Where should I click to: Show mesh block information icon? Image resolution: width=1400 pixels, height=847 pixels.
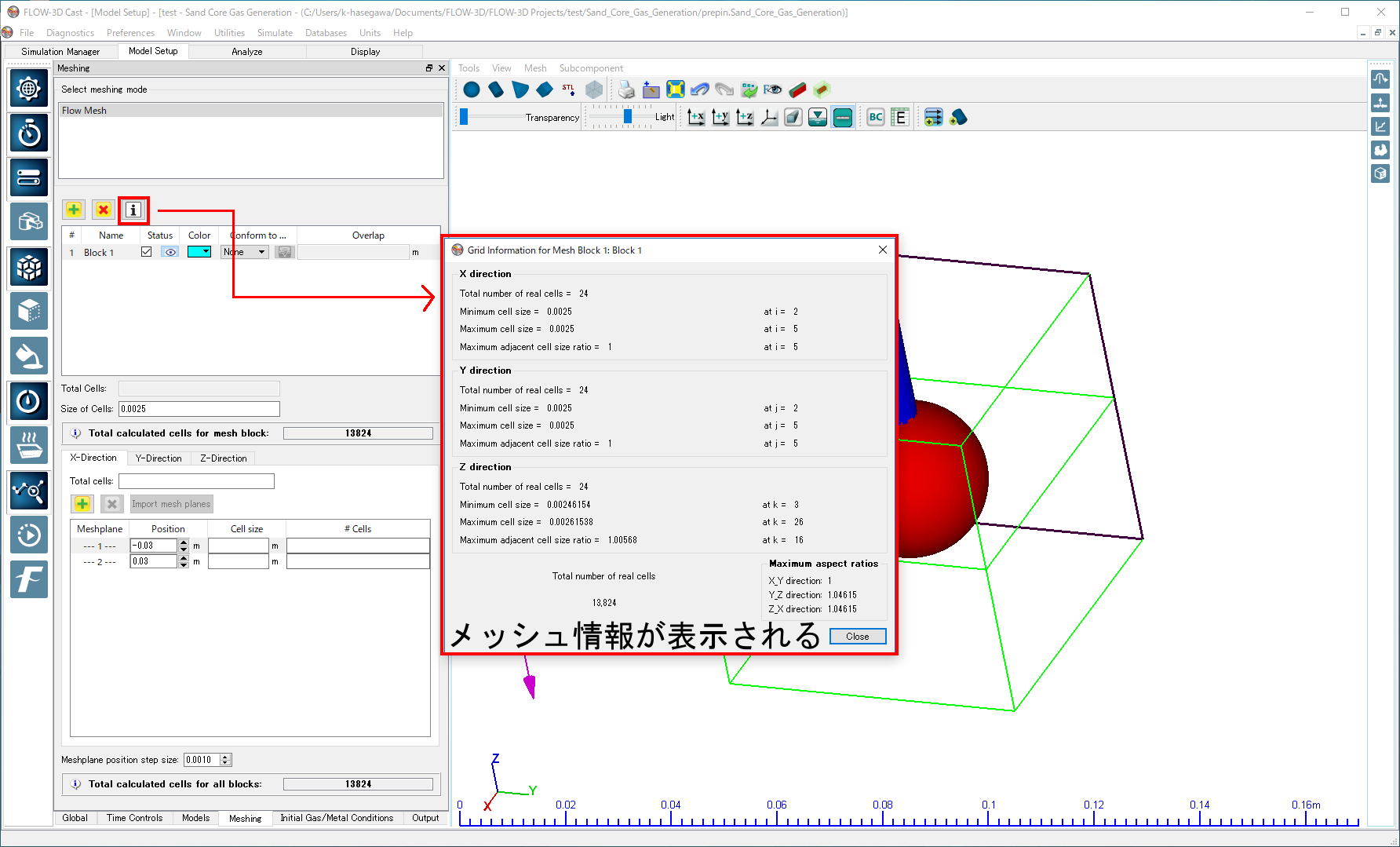133,210
